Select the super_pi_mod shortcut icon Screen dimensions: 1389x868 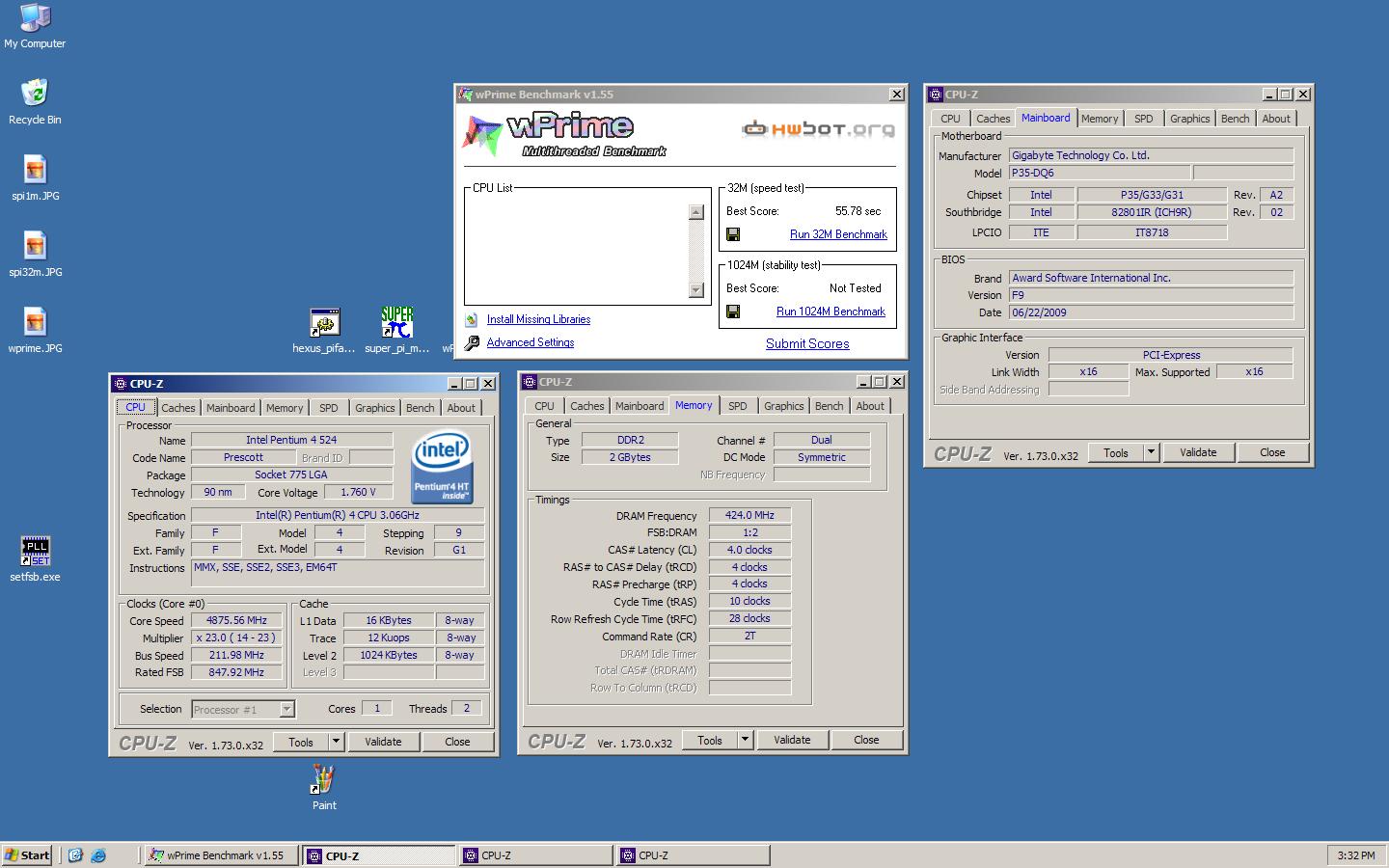[x=397, y=322]
